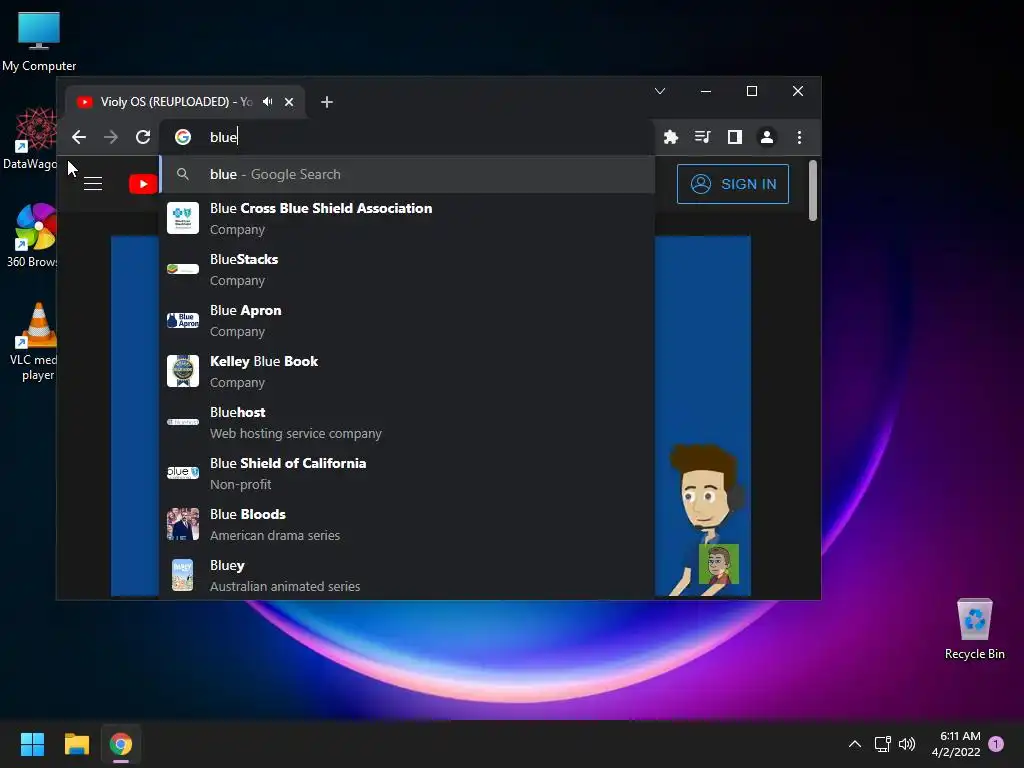Reload the page with the refresh icon
The width and height of the screenshot is (1024, 768).
[x=143, y=137]
